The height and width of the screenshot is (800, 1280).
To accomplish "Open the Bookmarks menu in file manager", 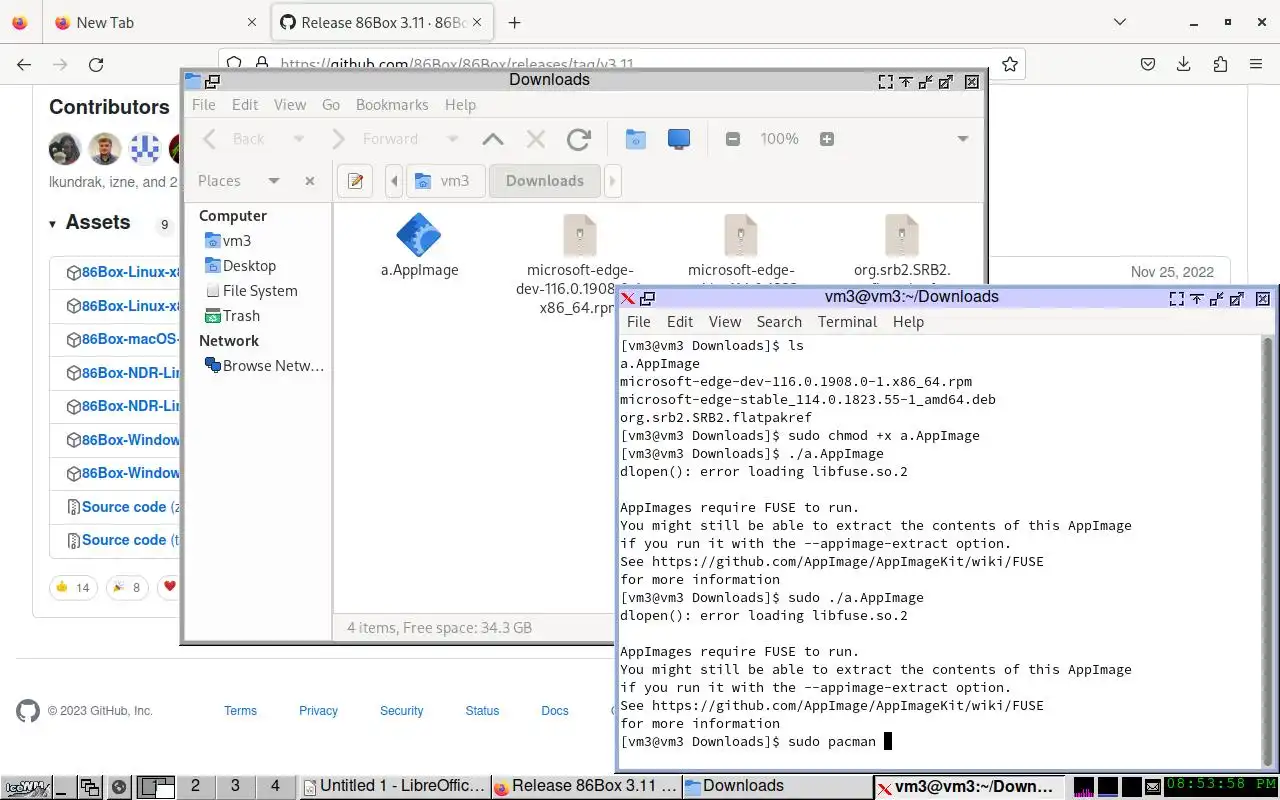I will pyautogui.click(x=392, y=105).
